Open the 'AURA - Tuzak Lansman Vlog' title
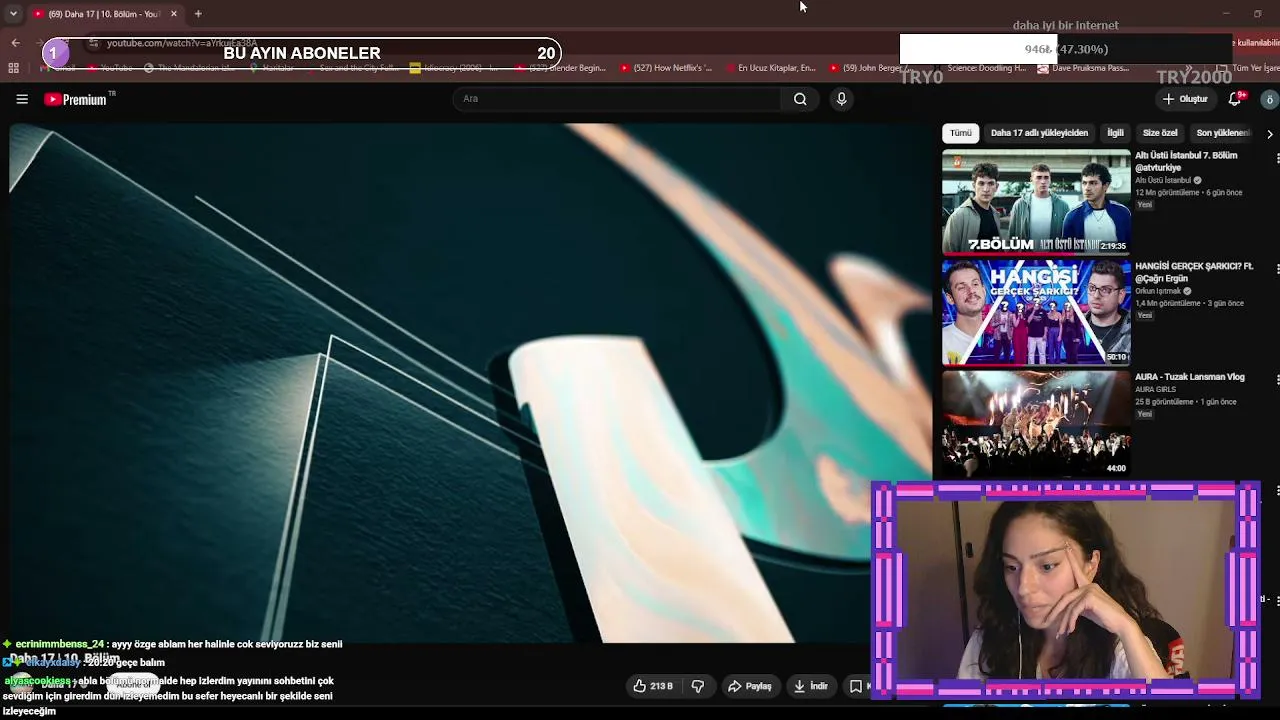Viewport: 1280px width, 720px height. point(1189,377)
